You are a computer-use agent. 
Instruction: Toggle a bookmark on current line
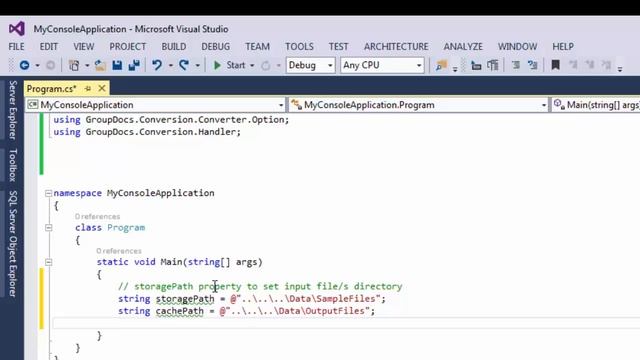point(556,65)
